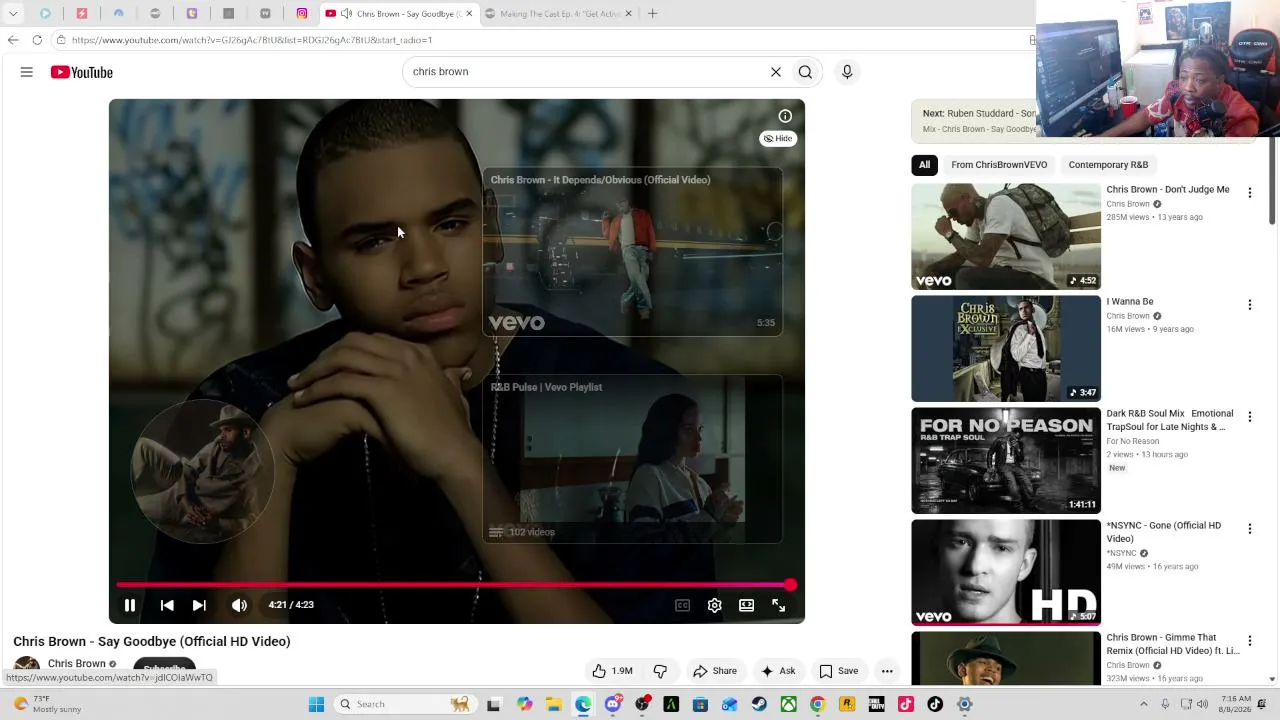
Task: Dislike the video
Action: tap(660, 671)
